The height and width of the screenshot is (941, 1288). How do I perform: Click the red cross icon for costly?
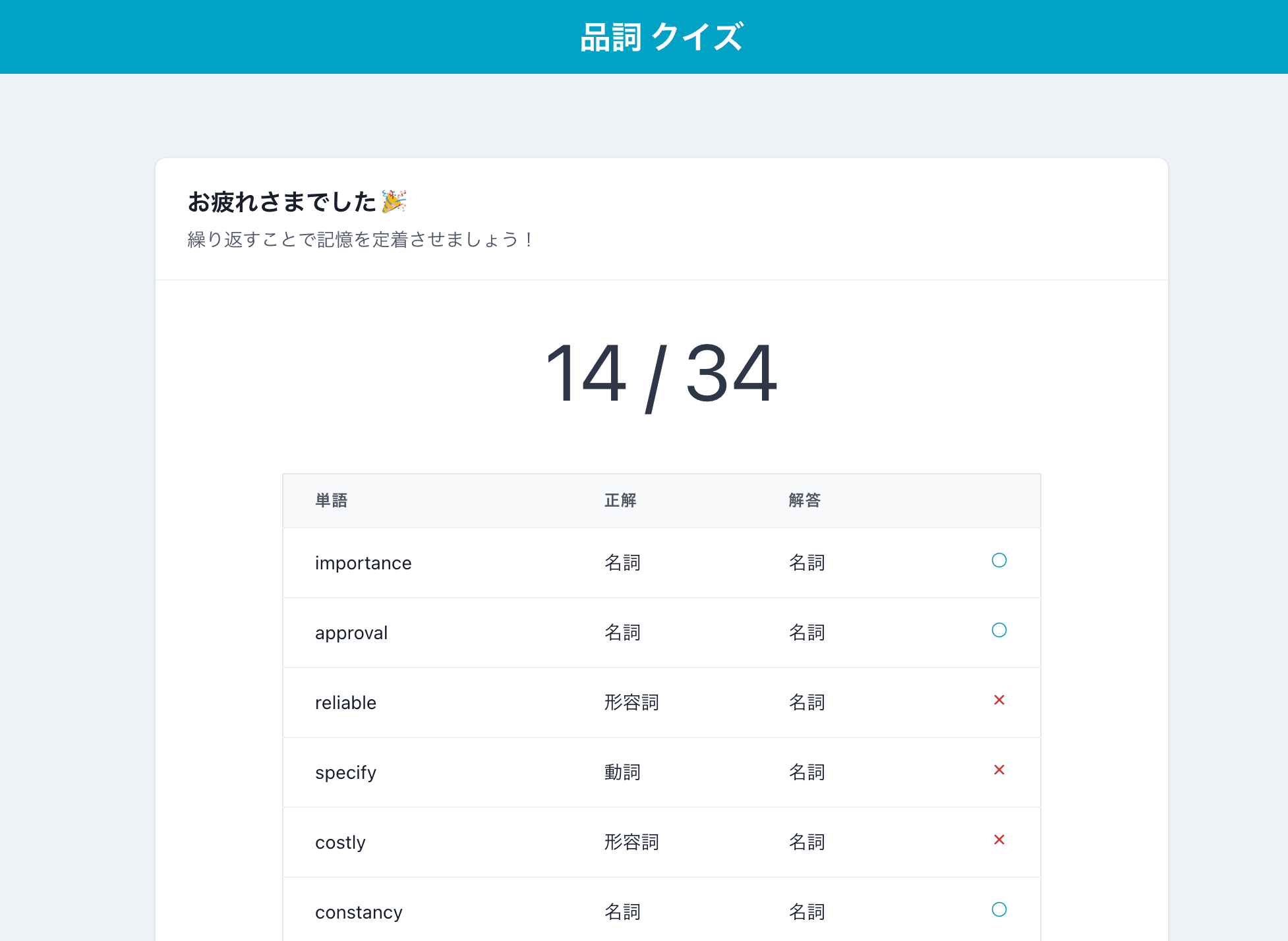point(999,840)
